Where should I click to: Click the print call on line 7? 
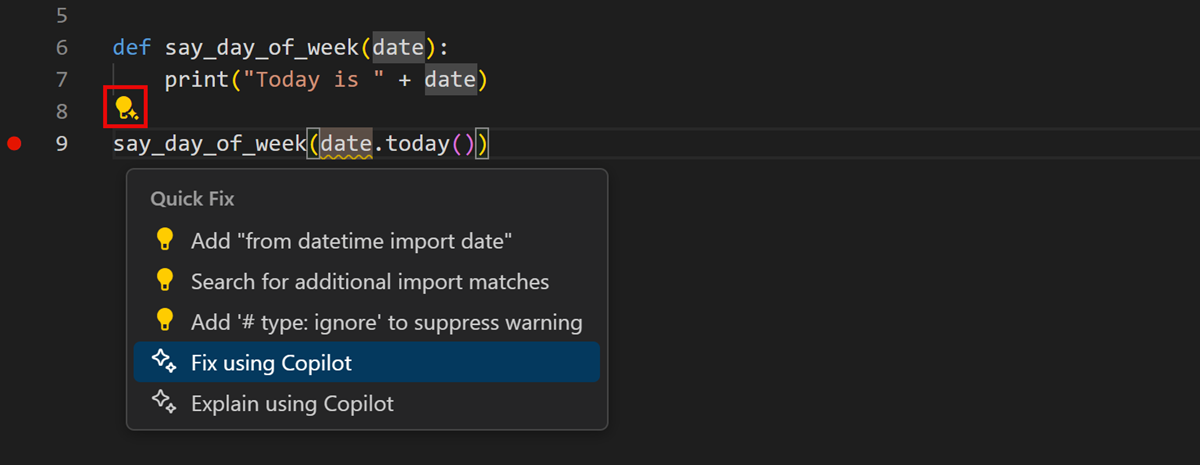coord(196,79)
